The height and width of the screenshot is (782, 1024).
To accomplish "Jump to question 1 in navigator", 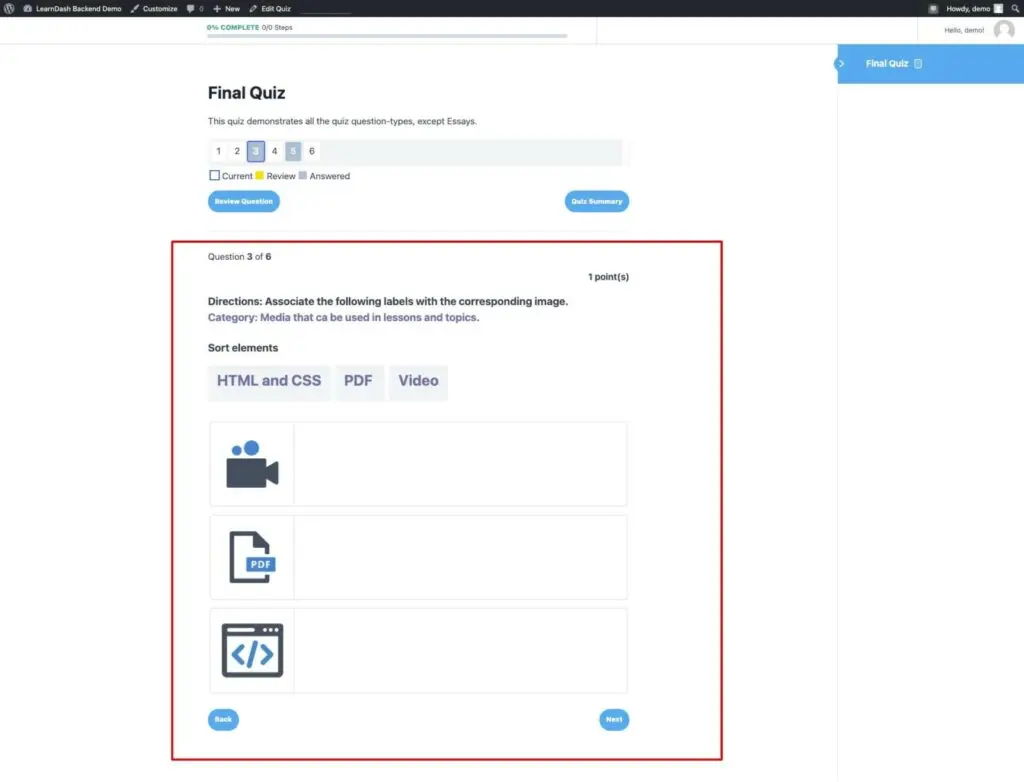I will (x=218, y=151).
